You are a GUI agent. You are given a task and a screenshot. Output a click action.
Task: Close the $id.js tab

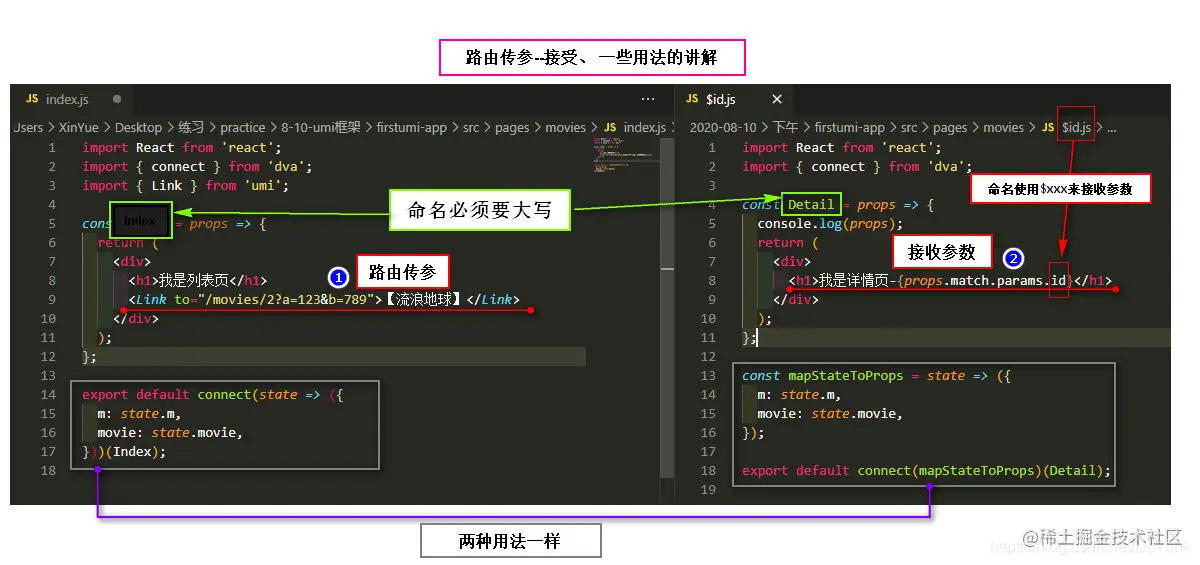[x=777, y=99]
